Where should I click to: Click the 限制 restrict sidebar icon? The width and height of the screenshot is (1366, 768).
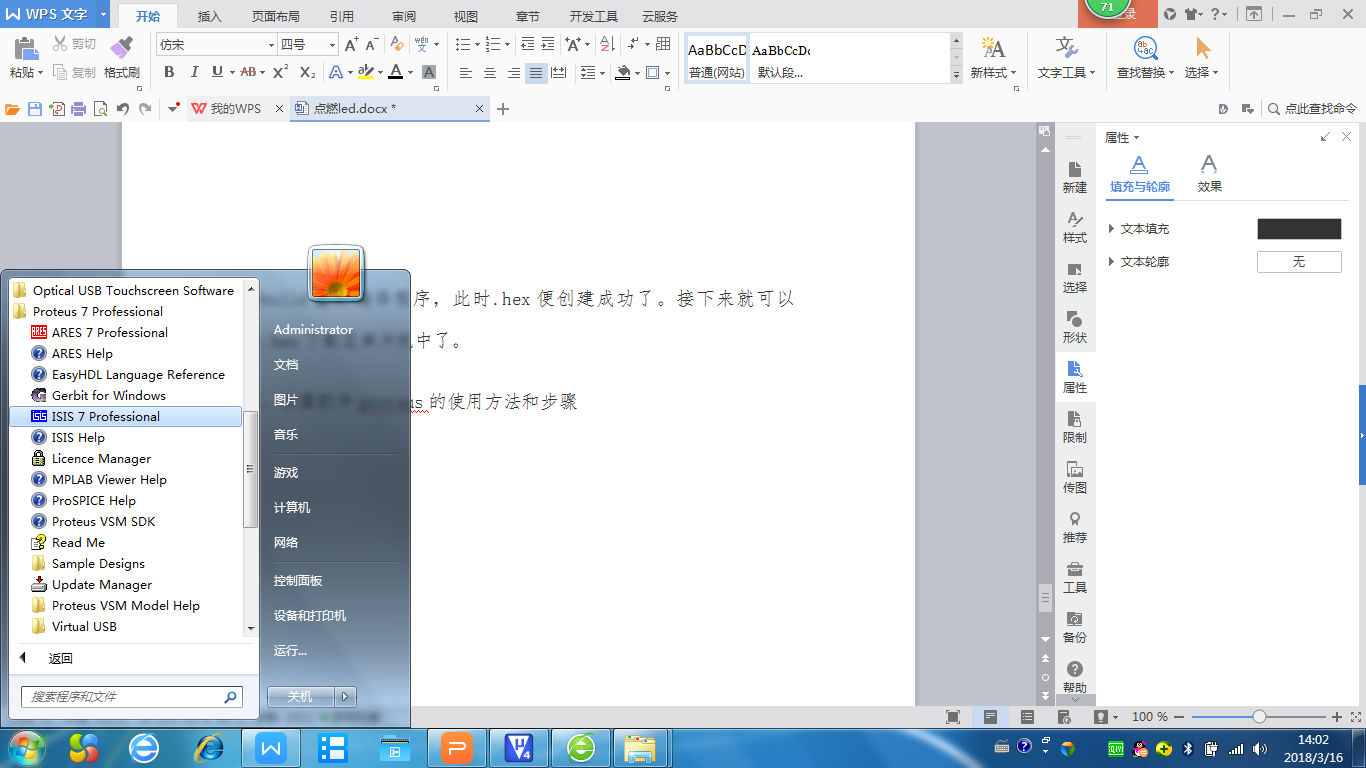(1075, 427)
